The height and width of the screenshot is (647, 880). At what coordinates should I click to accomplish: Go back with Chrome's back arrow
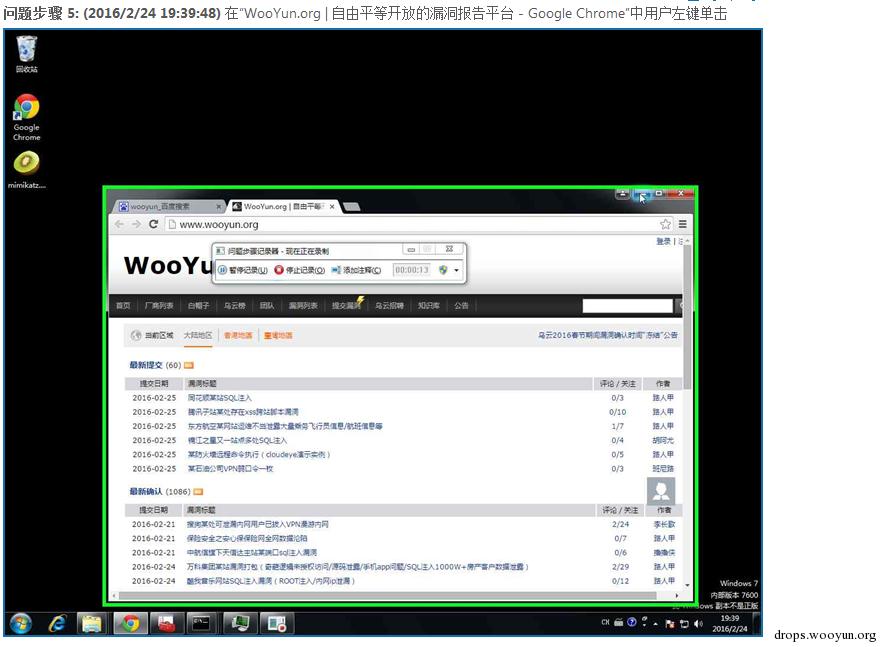point(119,224)
